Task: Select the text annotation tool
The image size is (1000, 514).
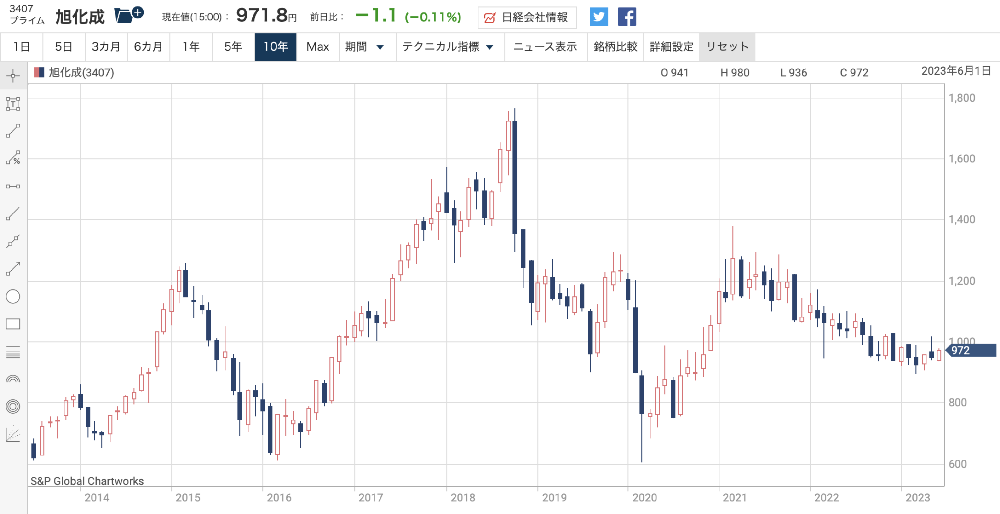Action: click(x=13, y=103)
